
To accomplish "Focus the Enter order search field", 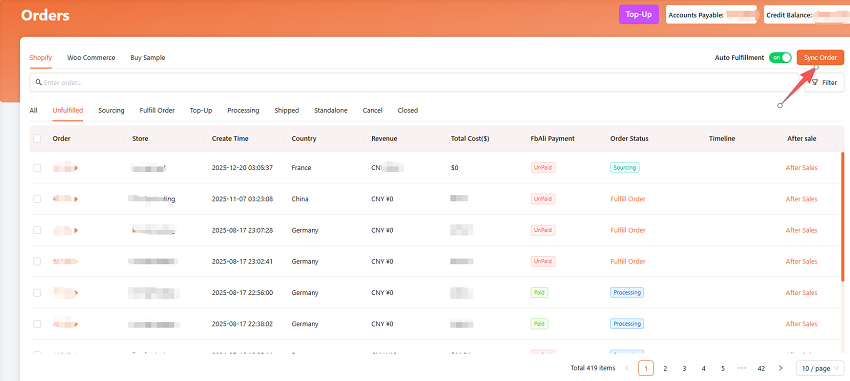I will (x=414, y=83).
